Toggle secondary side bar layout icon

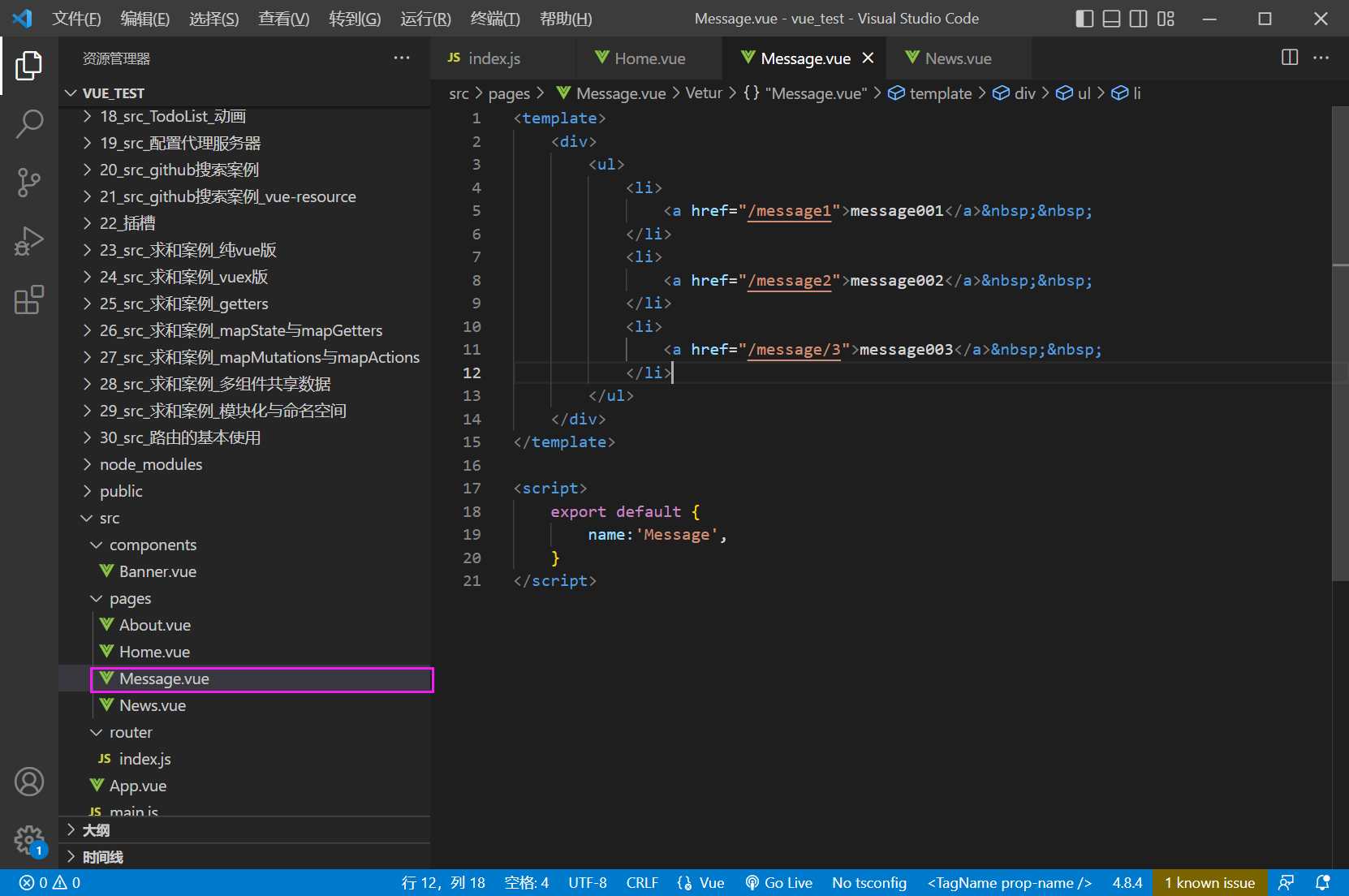(1139, 19)
